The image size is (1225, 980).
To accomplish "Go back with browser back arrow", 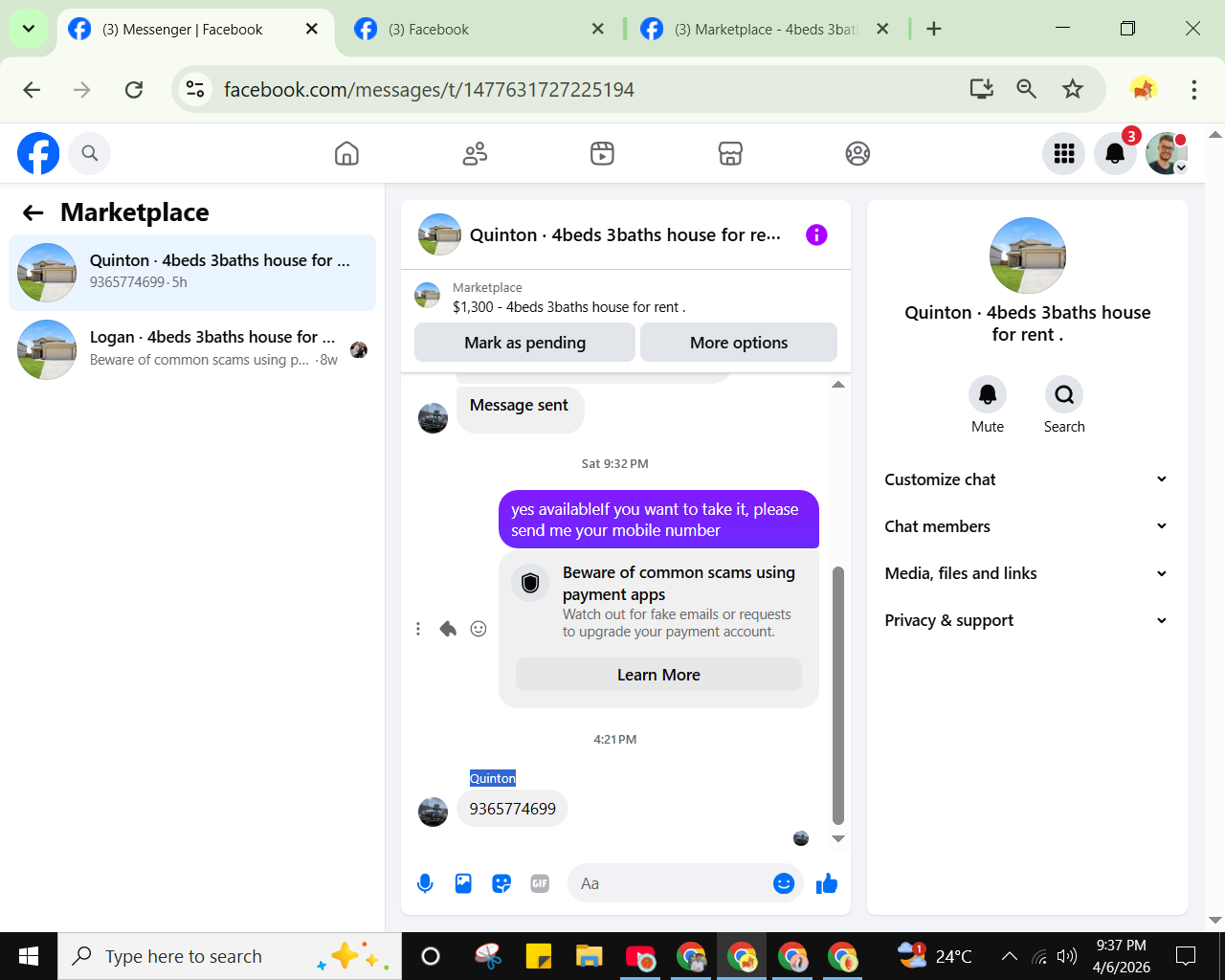I will coord(32,89).
